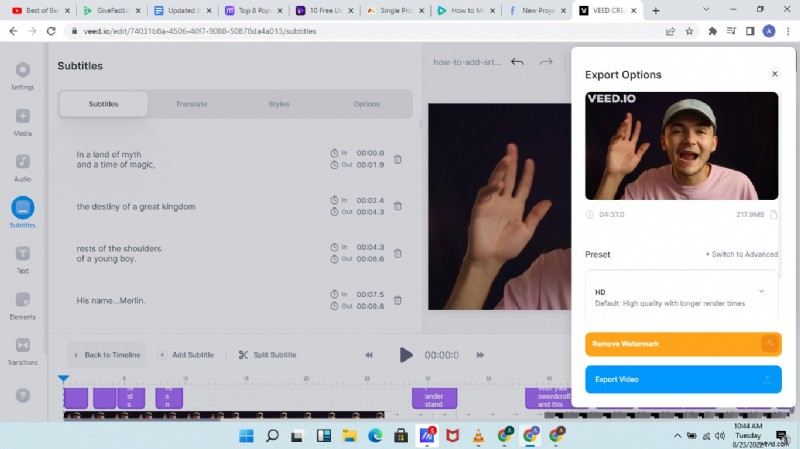Close the Export Options panel

click(774, 74)
